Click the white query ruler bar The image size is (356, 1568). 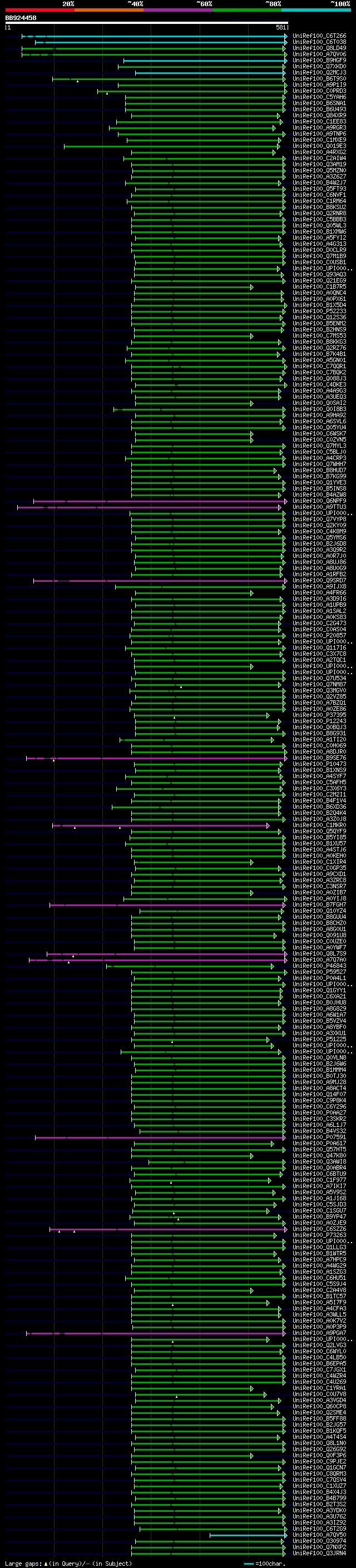click(x=147, y=22)
